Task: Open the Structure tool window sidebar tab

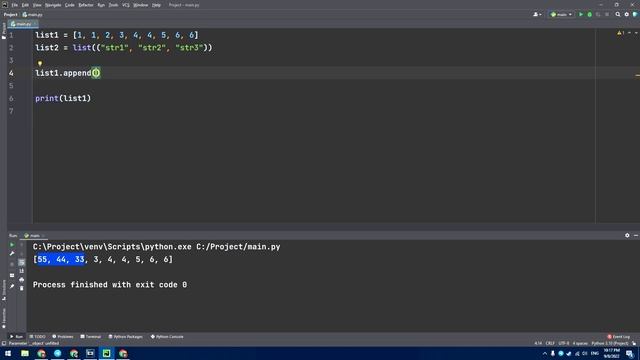Action: (4, 290)
